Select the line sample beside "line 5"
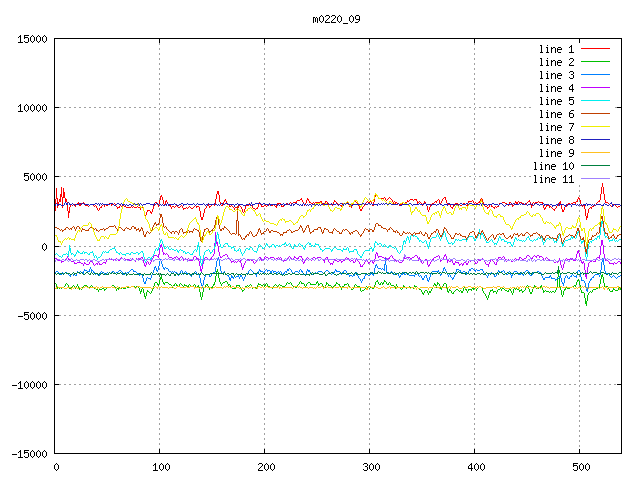 coord(595,101)
